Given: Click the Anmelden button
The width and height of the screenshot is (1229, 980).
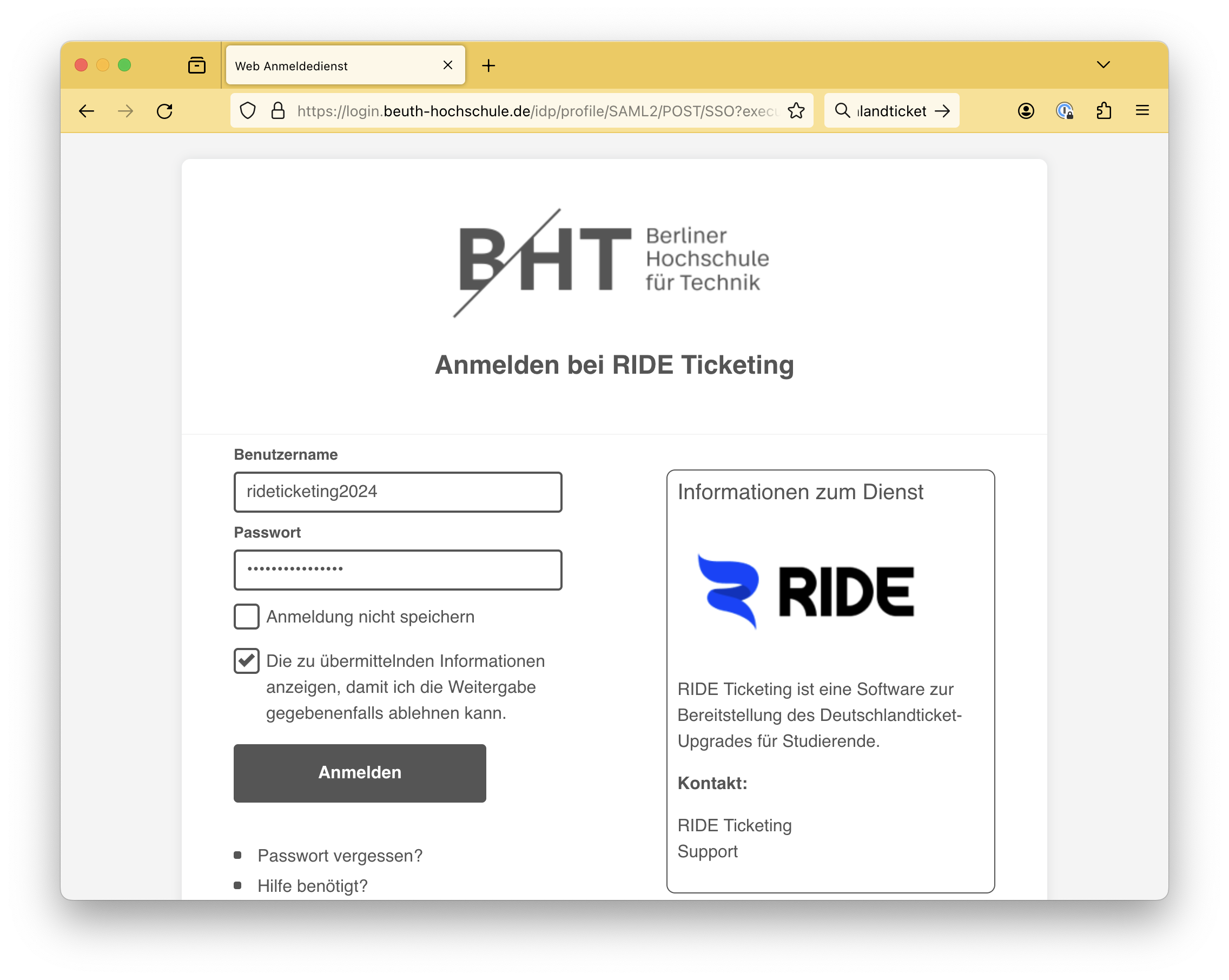Looking at the screenshot, I should pyautogui.click(x=360, y=772).
